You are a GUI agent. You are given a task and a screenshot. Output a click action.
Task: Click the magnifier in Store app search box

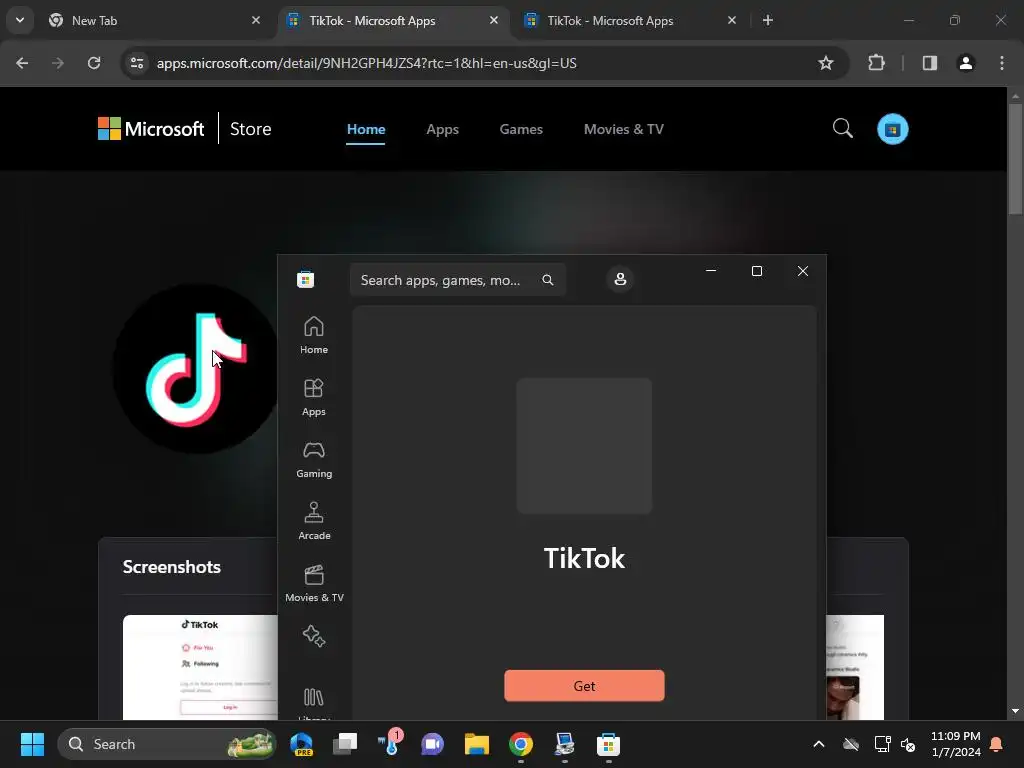[x=548, y=280]
